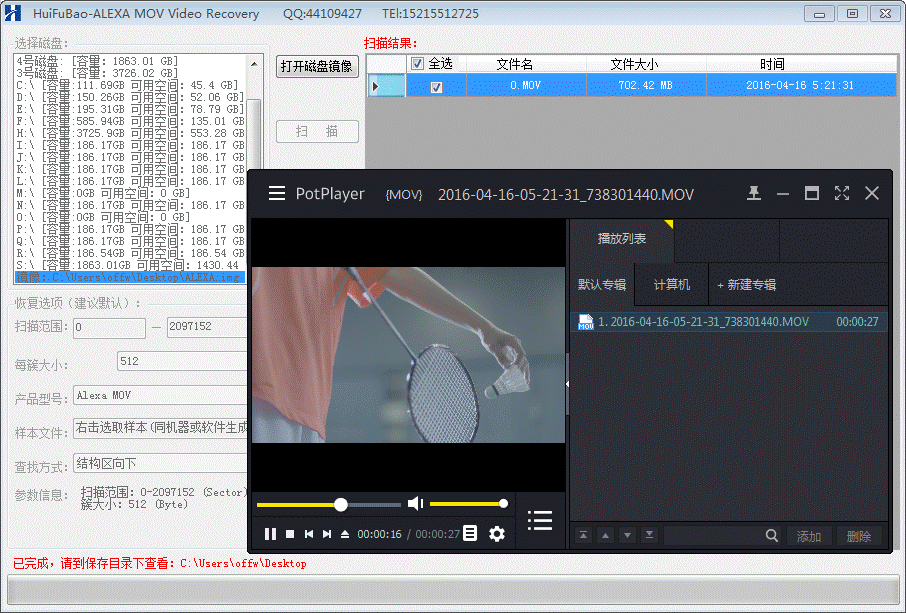Viewport: 906px width, 613px height.
Task: Click the 702.42 MB size cell
Action: click(x=645, y=86)
